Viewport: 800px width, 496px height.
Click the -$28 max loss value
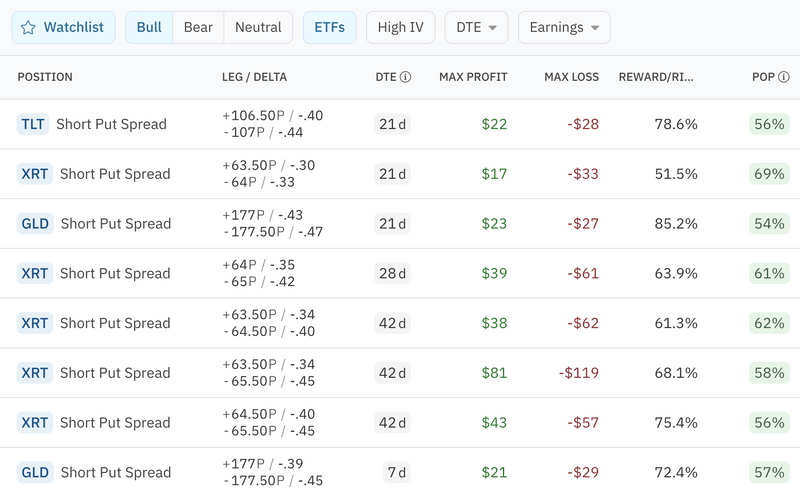pyautogui.click(x=583, y=124)
